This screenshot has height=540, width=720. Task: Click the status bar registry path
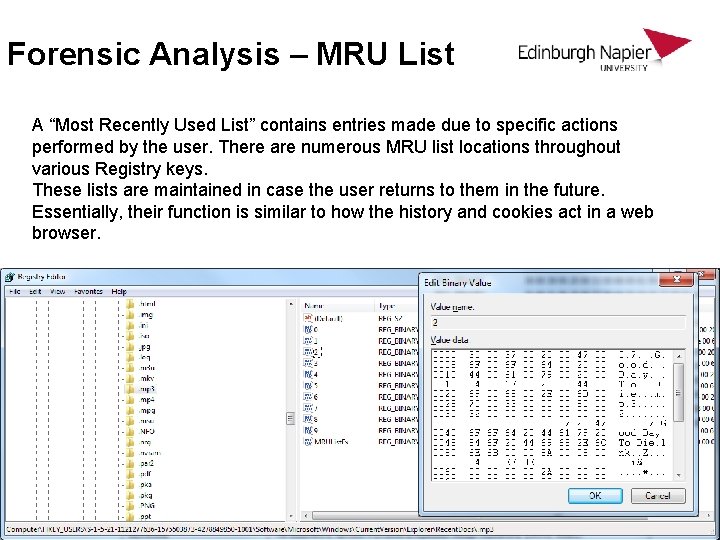click(x=250, y=529)
